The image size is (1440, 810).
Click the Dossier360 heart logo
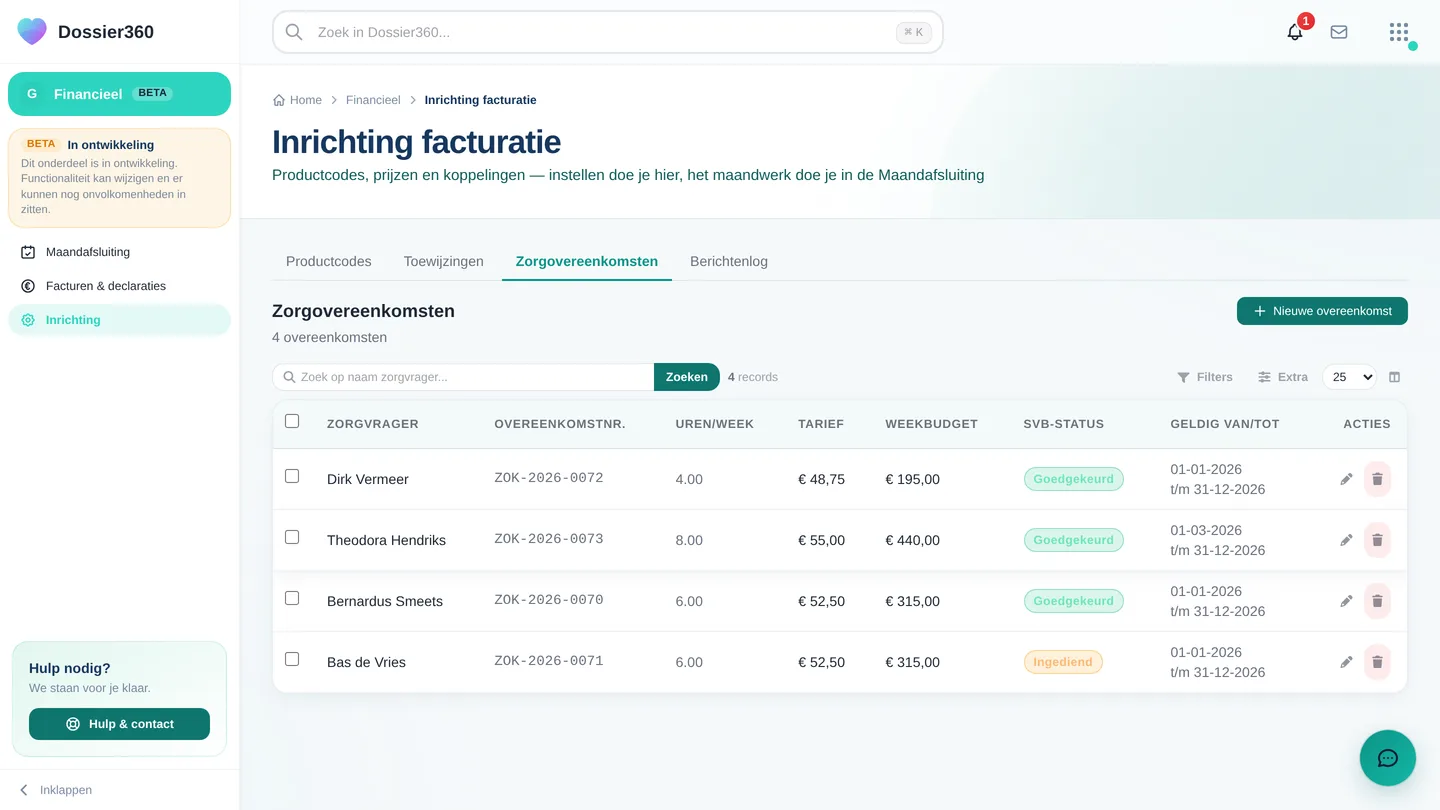32,31
